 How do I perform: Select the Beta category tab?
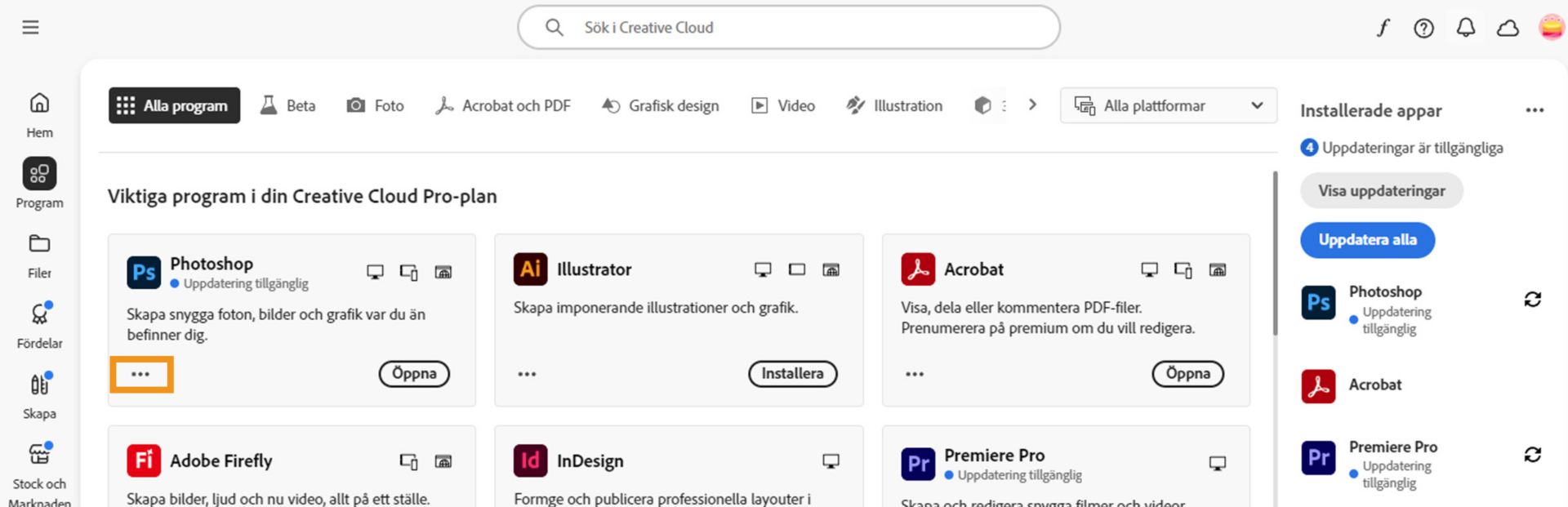[288, 106]
